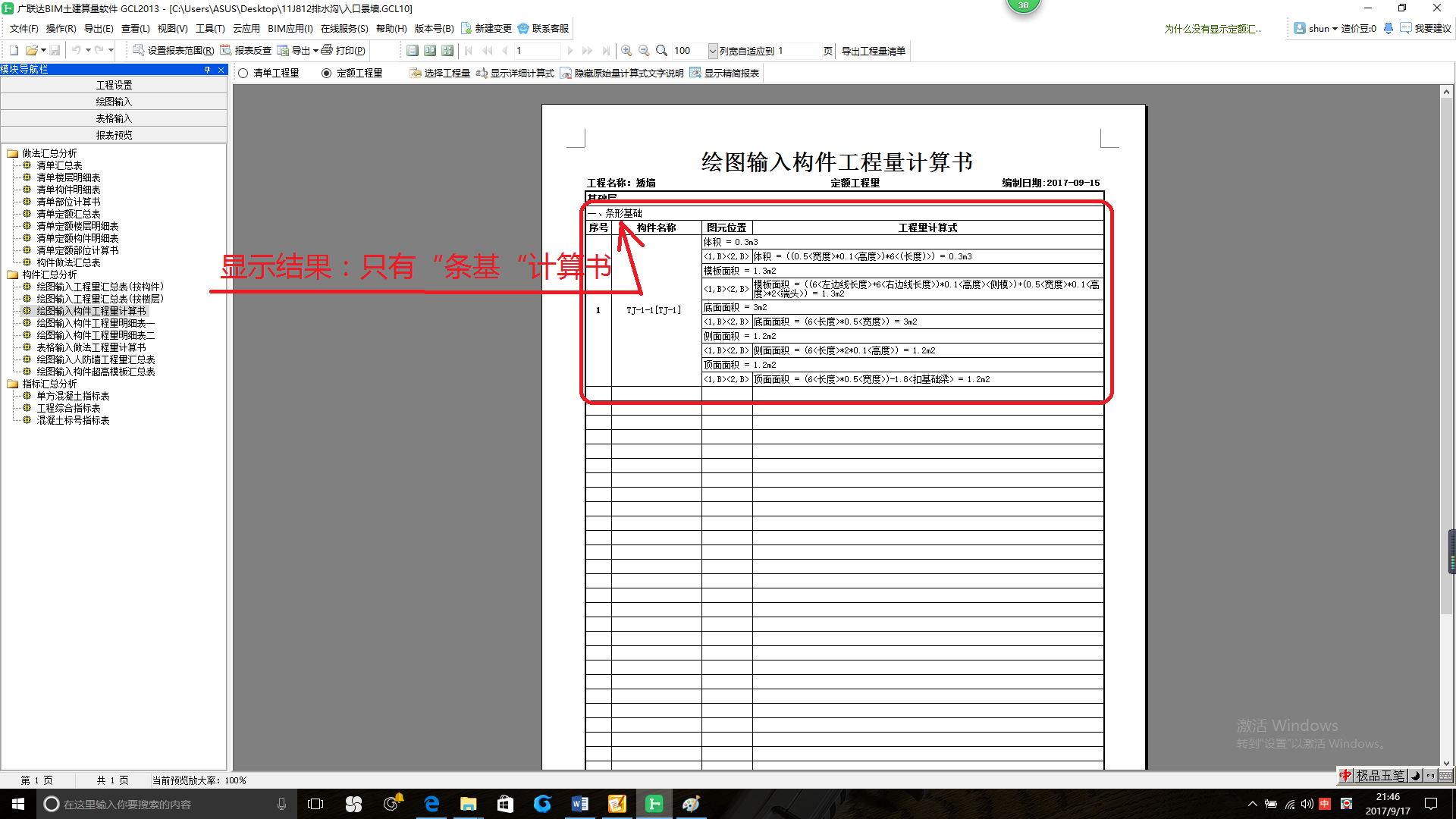This screenshot has height=819, width=1456.
Task: Open the 帮助(H) menu
Action: click(x=391, y=28)
